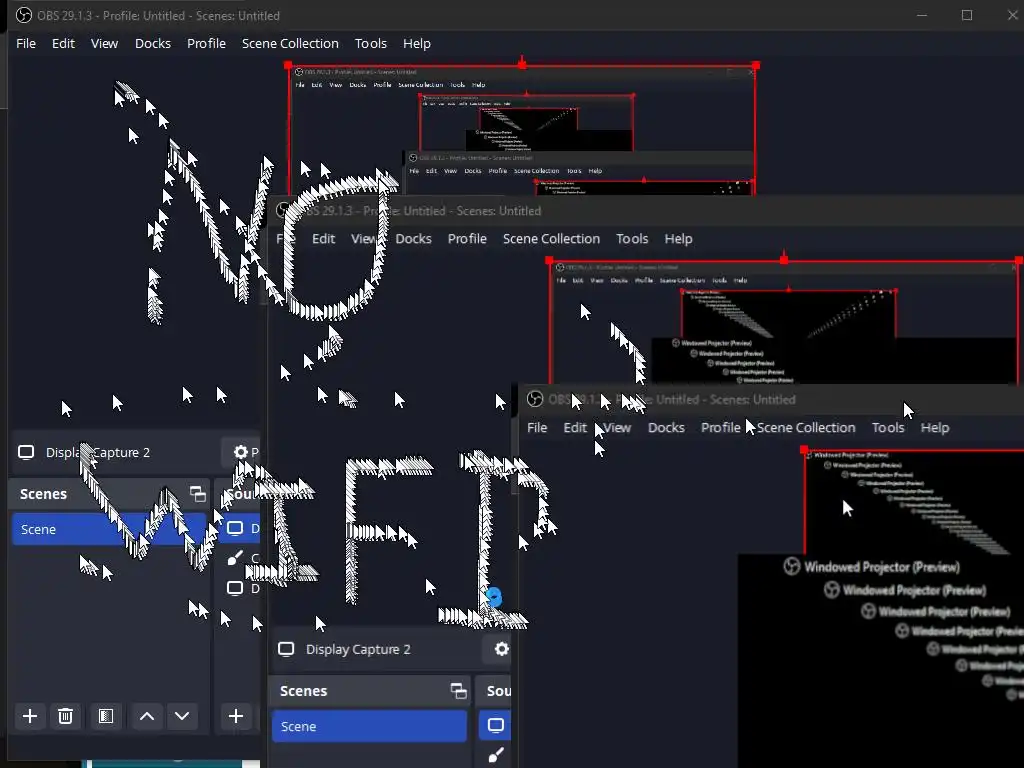Click Help in the middle nested OBS preview

click(x=679, y=238)
